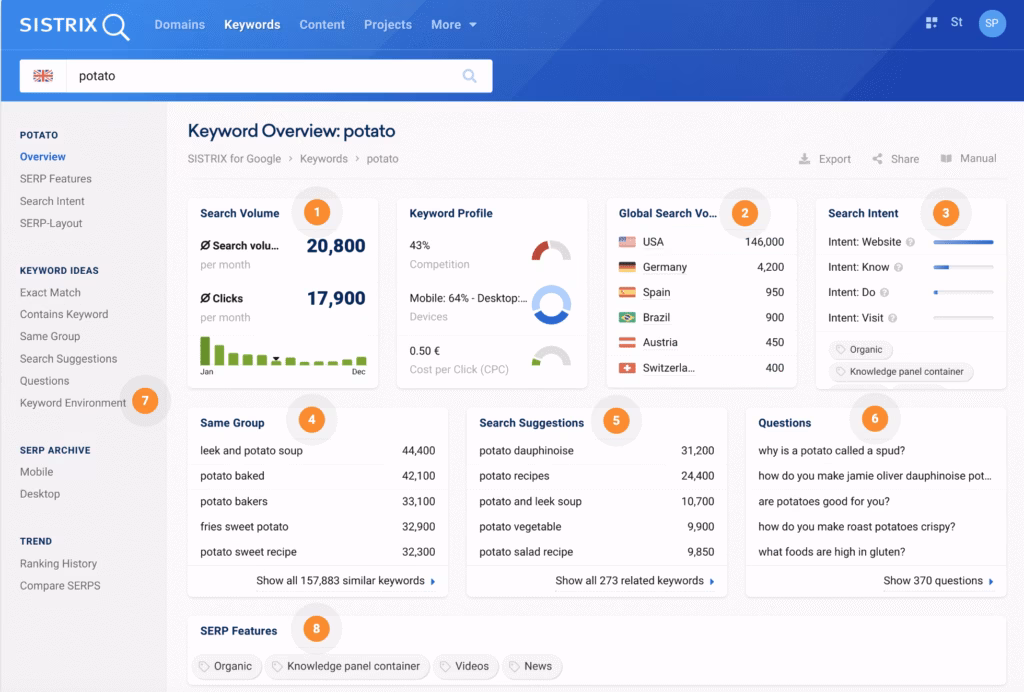Open Ranking History in sidebar
Image resolution: width=1024 pixels, height=692 pixels.
click(x=58, y=564)
